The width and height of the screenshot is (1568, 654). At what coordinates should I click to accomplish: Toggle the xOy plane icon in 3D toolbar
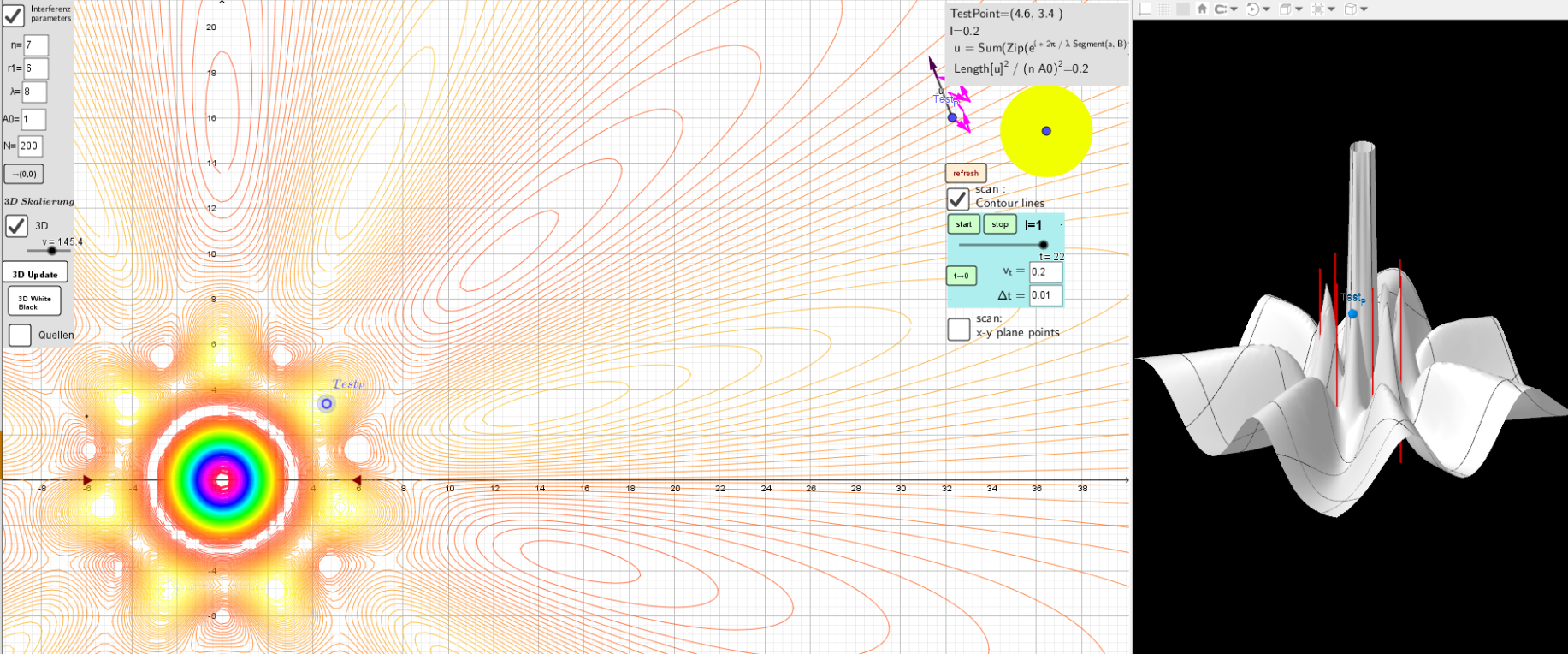tap(1183, 9)
